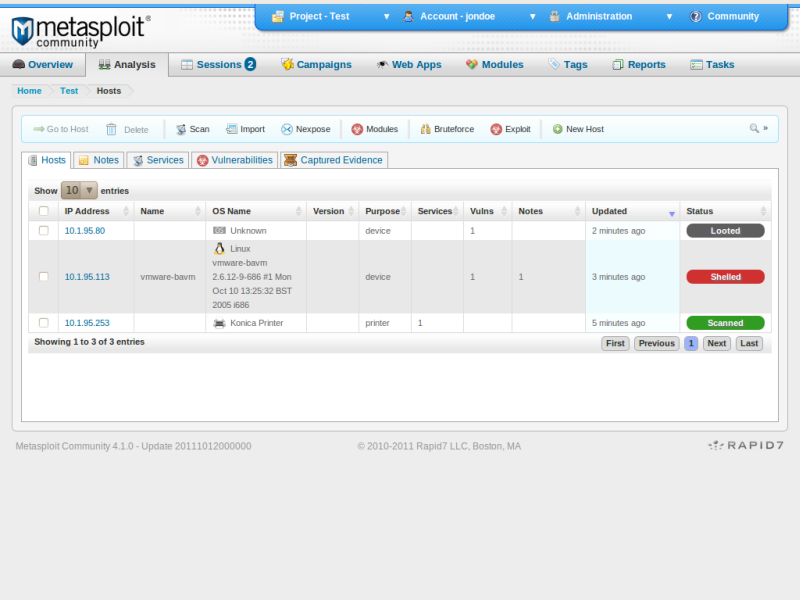Sort hosts by the Vulns column
The width and height of the screenshot is (800, 600).
click(488, 211)
